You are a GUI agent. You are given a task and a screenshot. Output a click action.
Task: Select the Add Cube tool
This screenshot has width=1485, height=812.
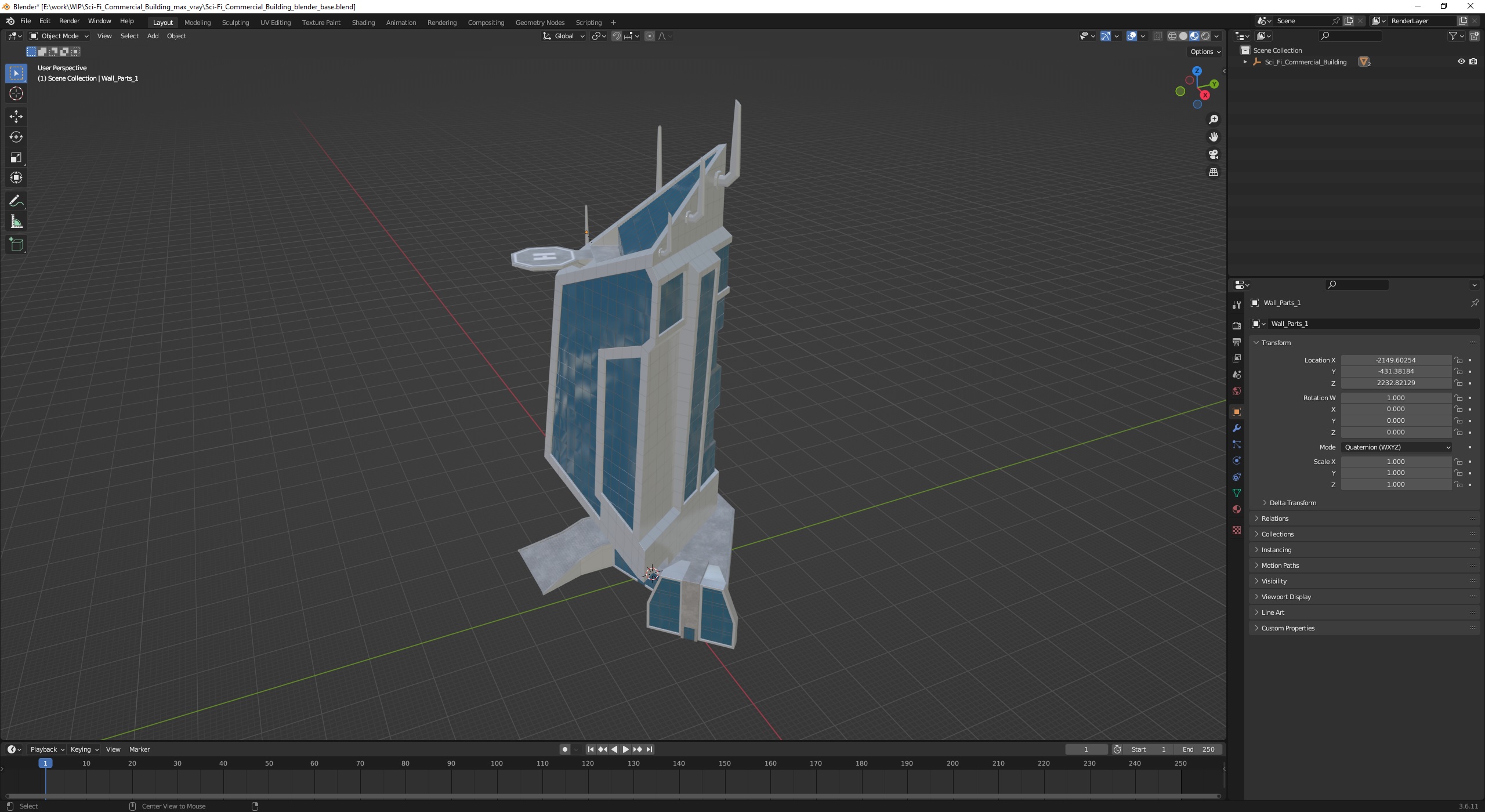(x=16, y=245)
